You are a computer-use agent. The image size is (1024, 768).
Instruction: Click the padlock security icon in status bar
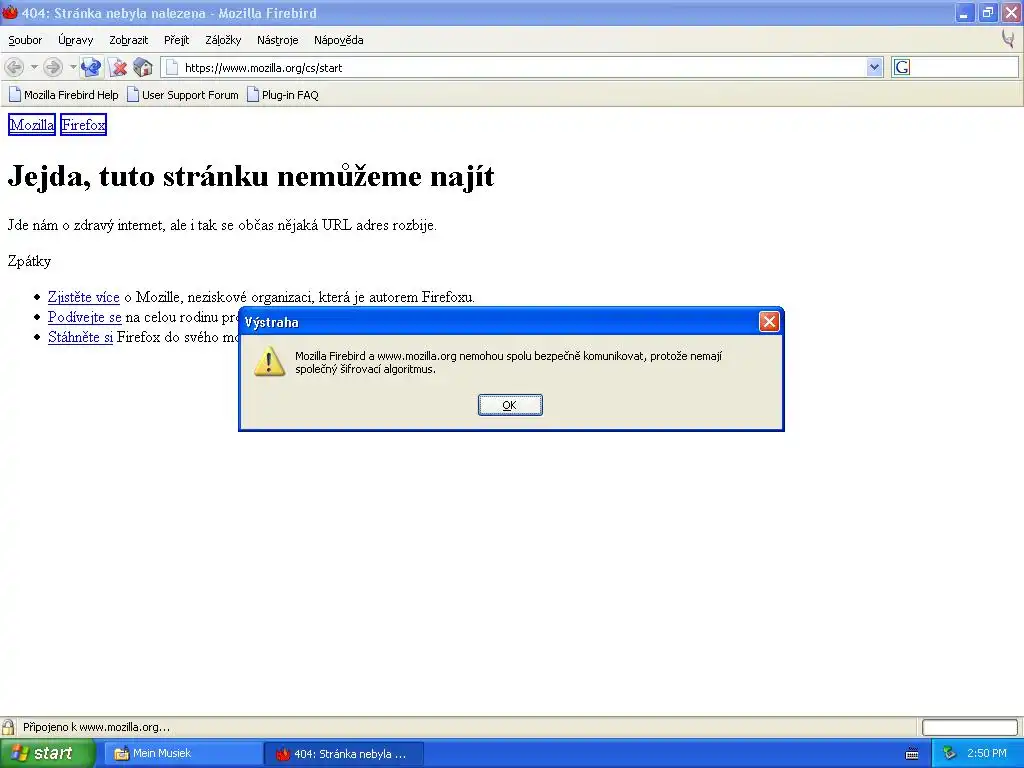click(x=8, y=727)
